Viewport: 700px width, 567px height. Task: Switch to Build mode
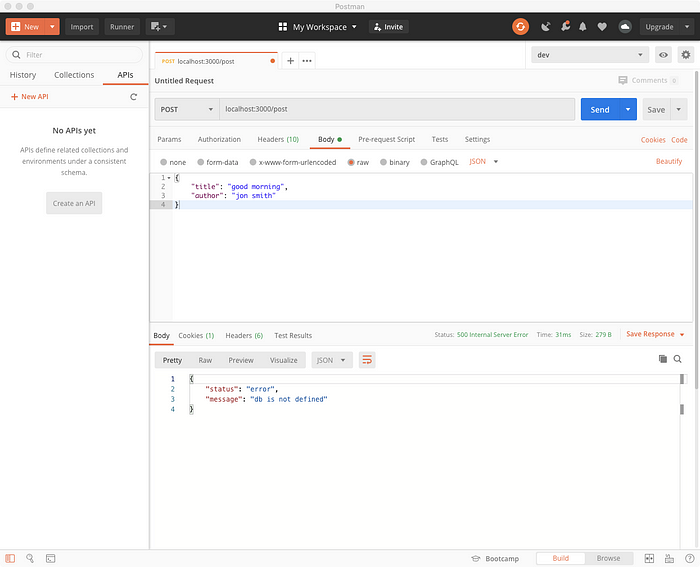click(561, 558)
